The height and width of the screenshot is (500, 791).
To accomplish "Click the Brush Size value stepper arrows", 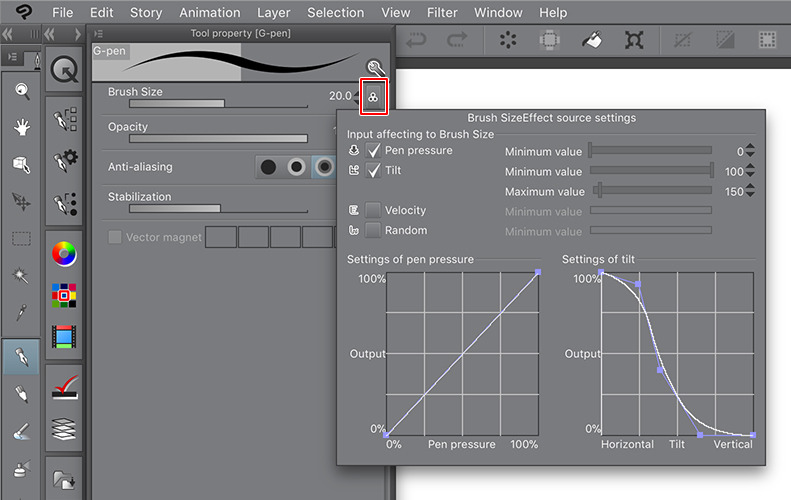I will pyautogui.click(x=359, y=97).
